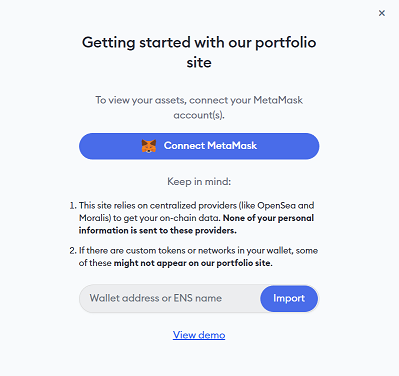Screen dimensions: 399x376
Task: Click the word 'site' on heading's second line
Action: (x=199, y=63)
